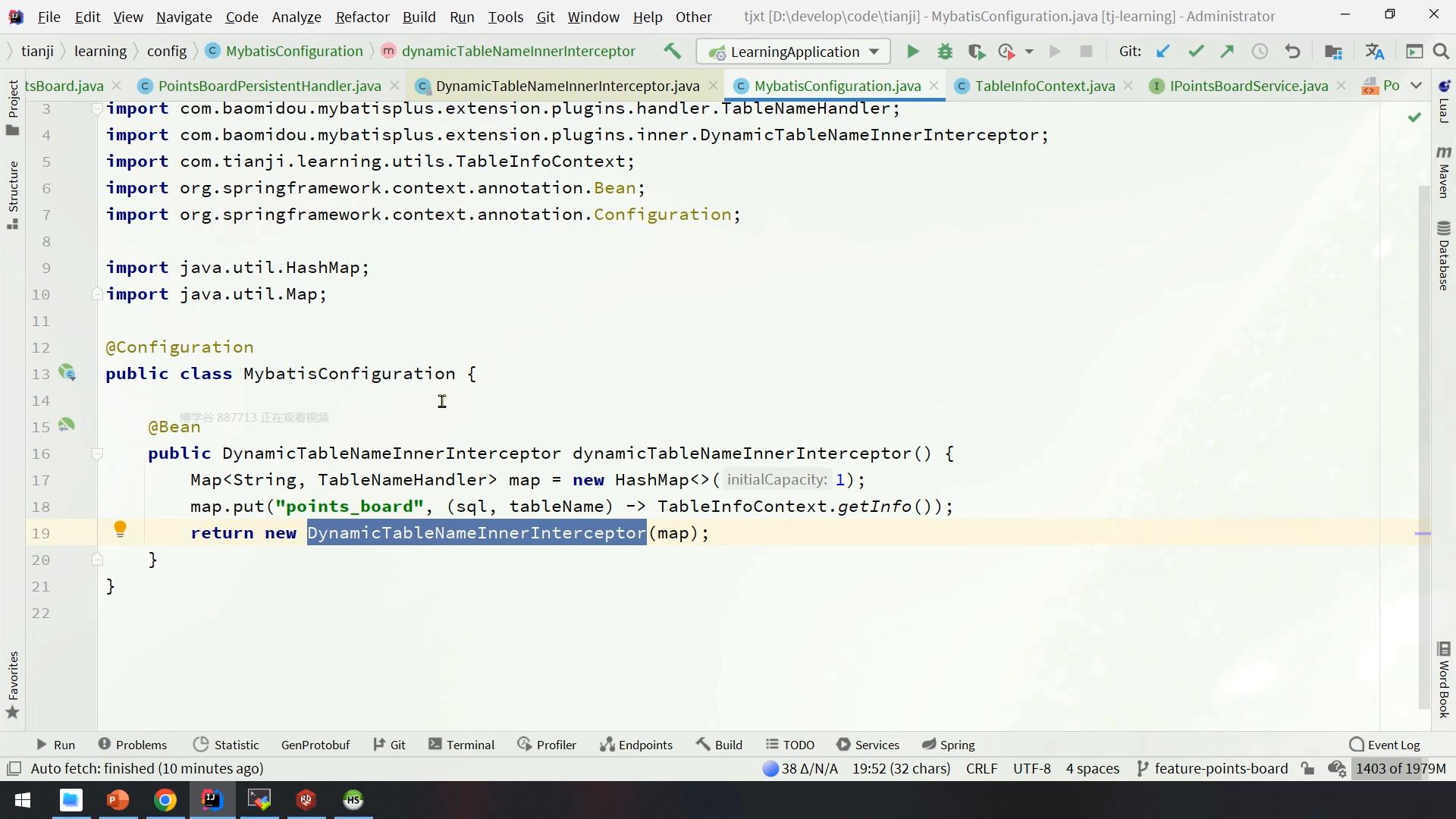Open the Terminal tool window

pyautogui.click(x=461, y=745)
